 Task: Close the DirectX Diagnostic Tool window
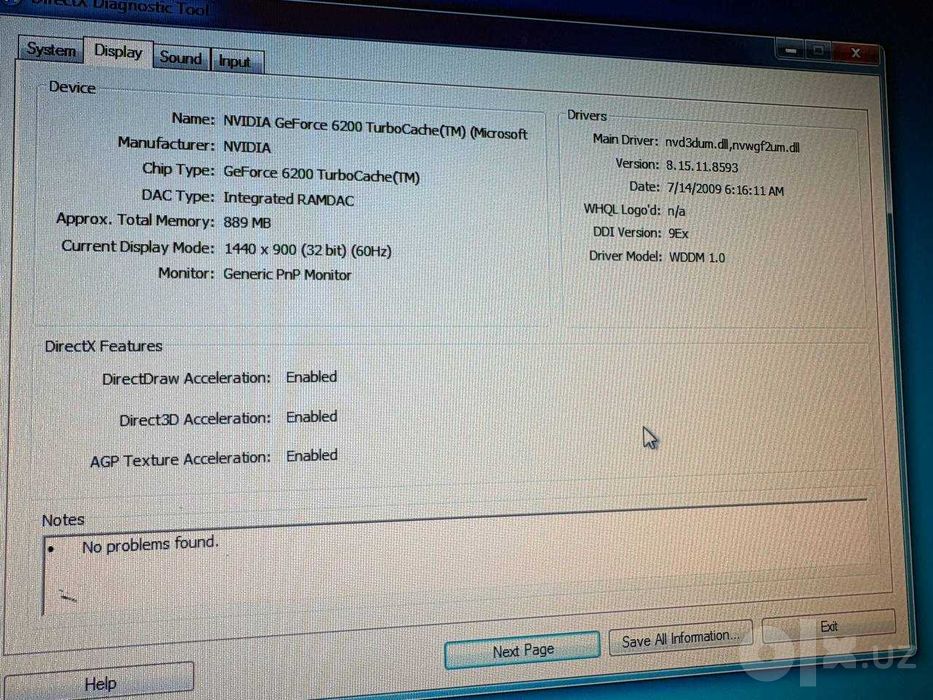tap(856, 52)
